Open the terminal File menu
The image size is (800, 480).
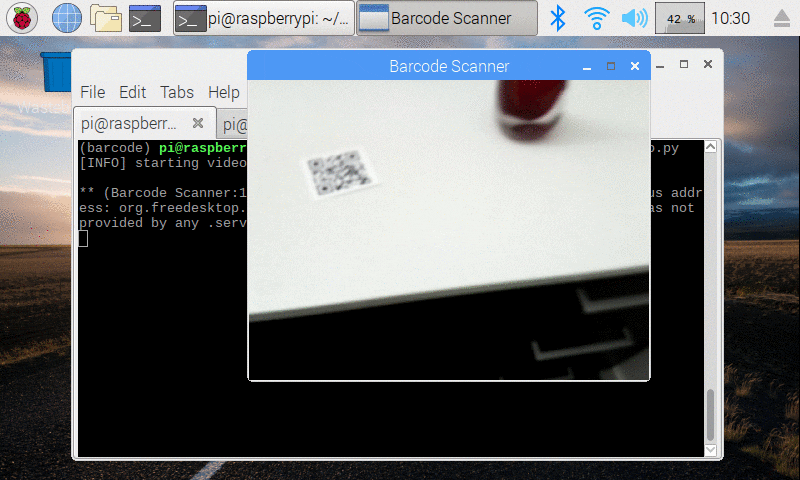click(92, 92)
